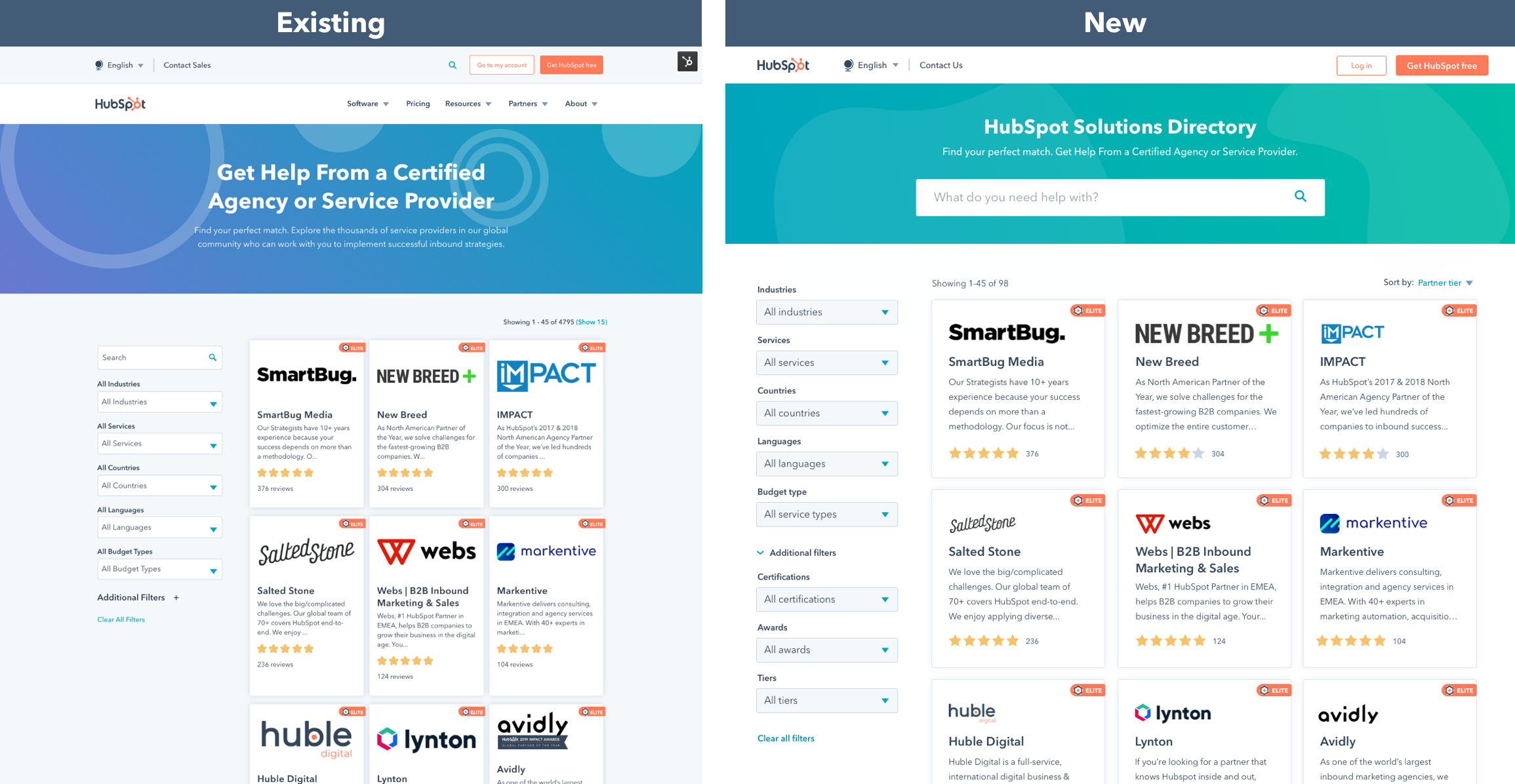Screen dimensions: 1515x784
Task: Click the magnifier icon in Existing sidebar Search box
Action: tap(212, 357)
